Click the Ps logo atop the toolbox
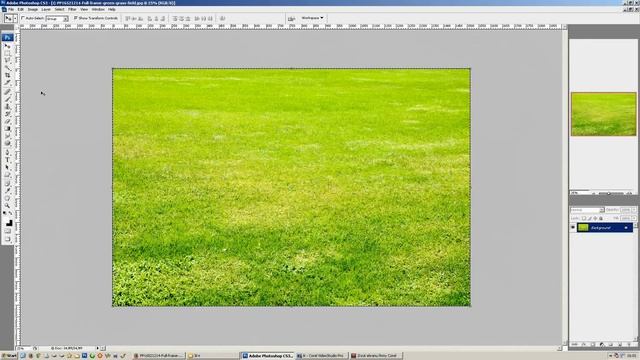This screenshot has width=640, height=360. (7, 38)
